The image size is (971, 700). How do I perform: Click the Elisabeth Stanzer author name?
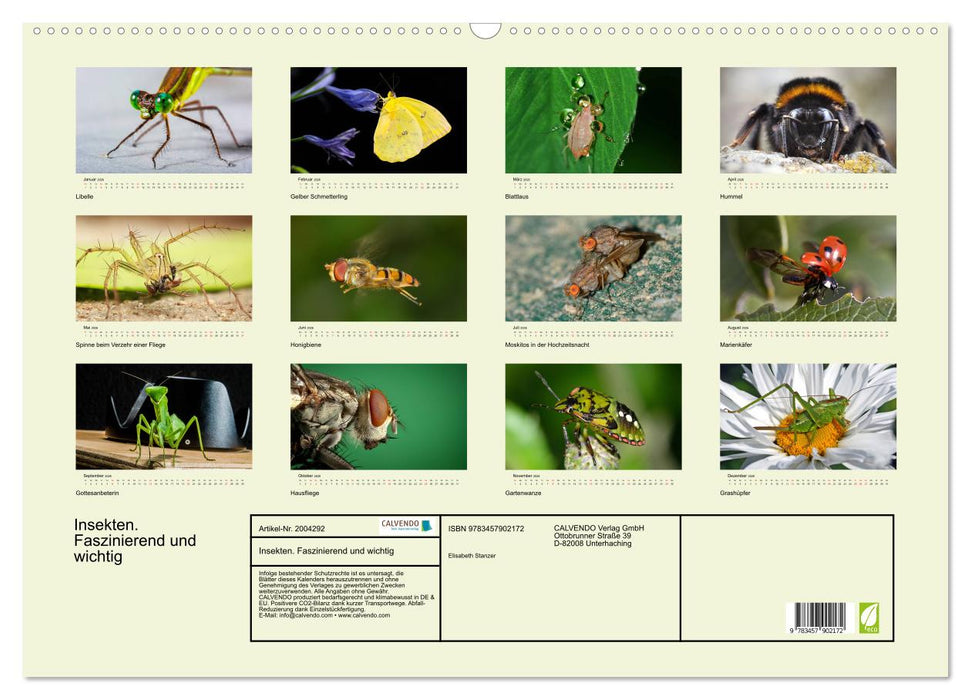pos(471,556)
